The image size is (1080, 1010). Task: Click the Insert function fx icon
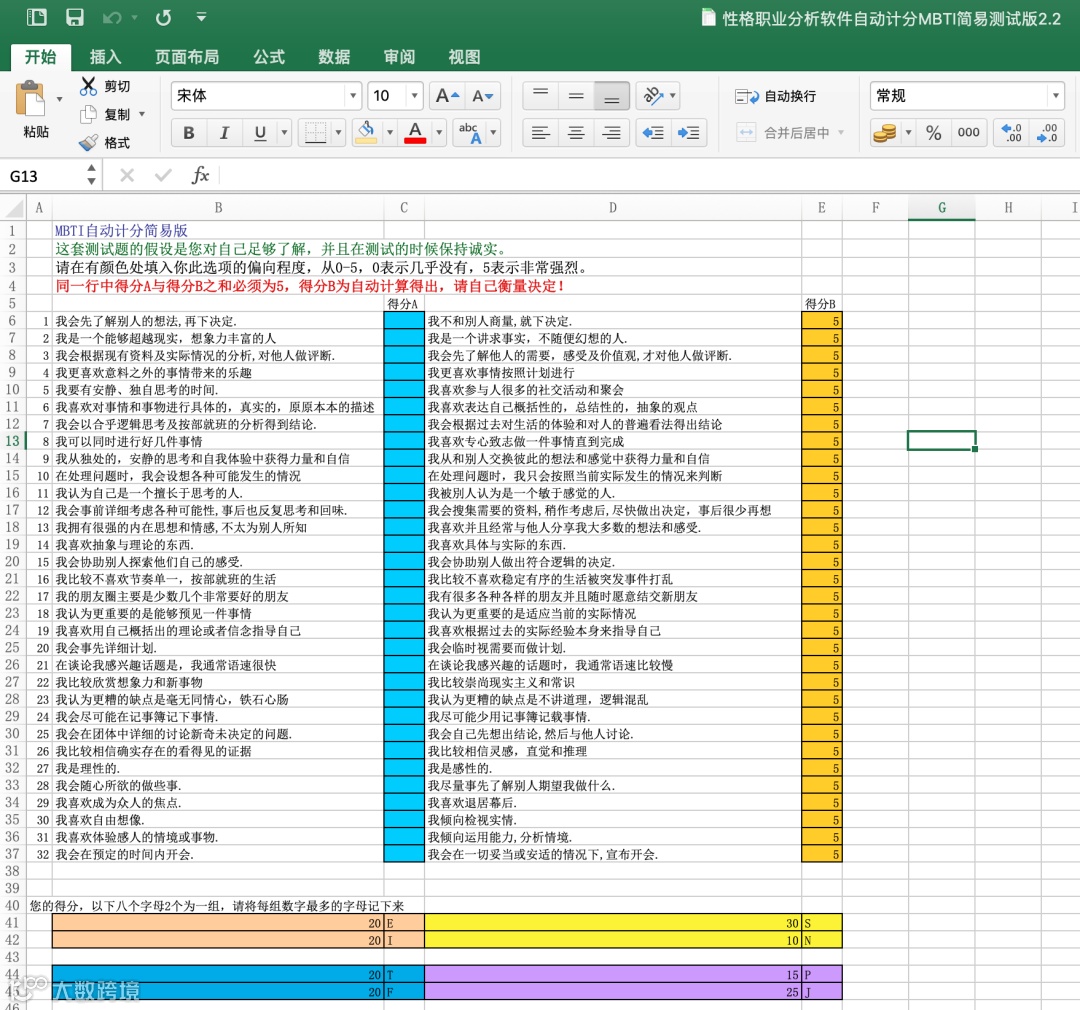click(200, 176)
